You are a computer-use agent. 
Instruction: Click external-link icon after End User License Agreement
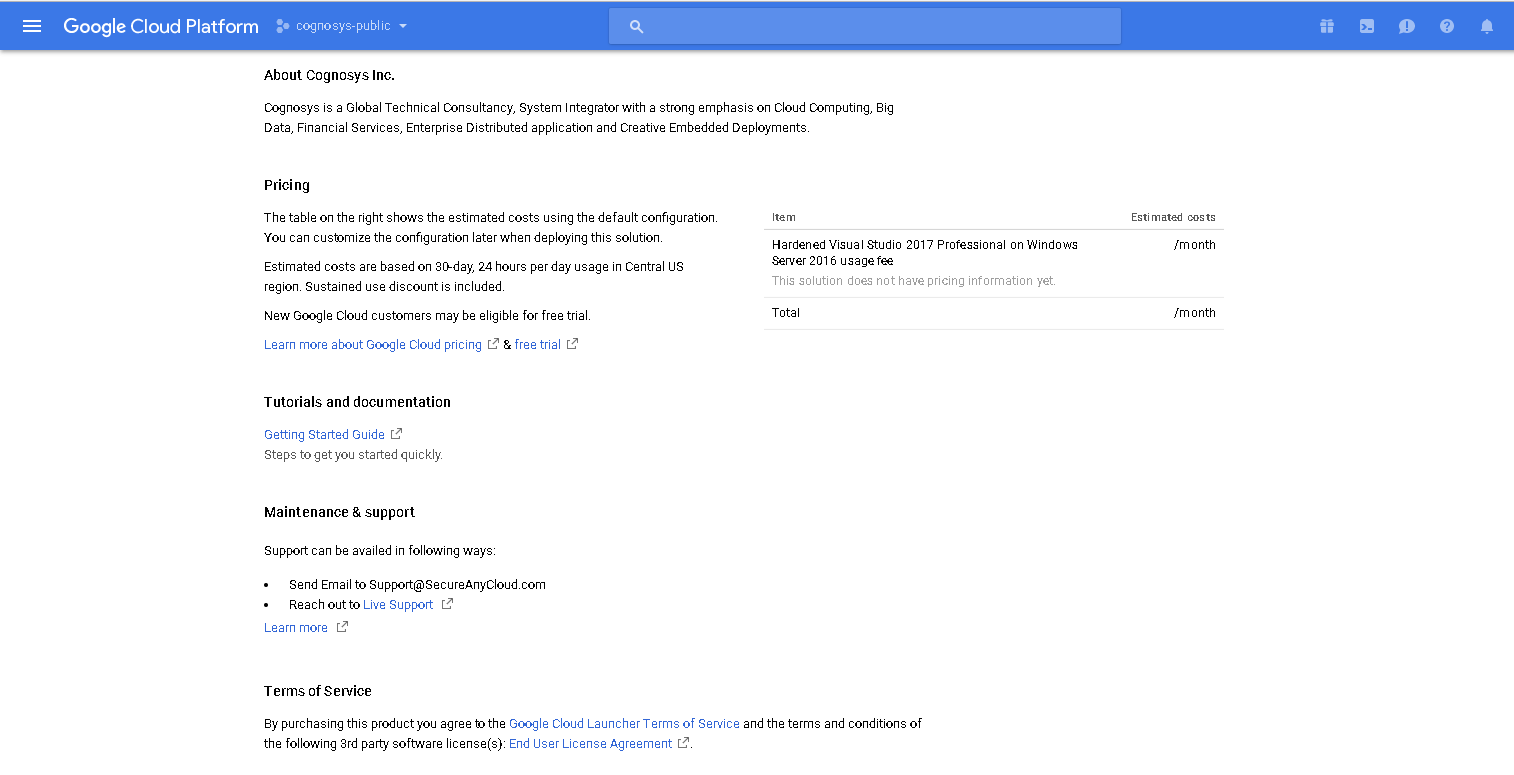pos(683,743)
